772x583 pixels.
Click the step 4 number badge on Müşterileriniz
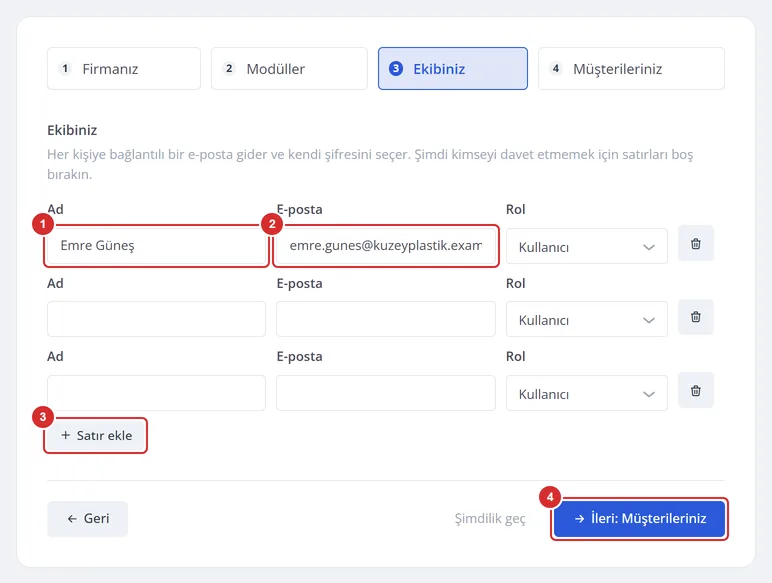(x=555, y=68)
